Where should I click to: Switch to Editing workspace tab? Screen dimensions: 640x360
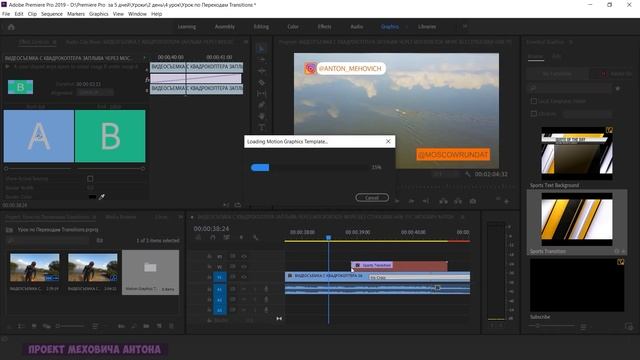(x=261, y=27)
